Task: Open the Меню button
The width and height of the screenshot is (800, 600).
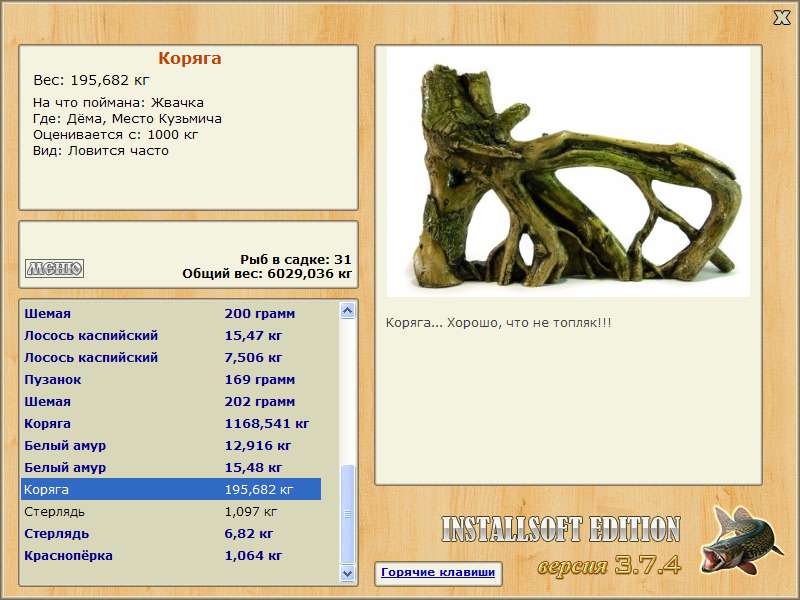Action: (55, 268)
